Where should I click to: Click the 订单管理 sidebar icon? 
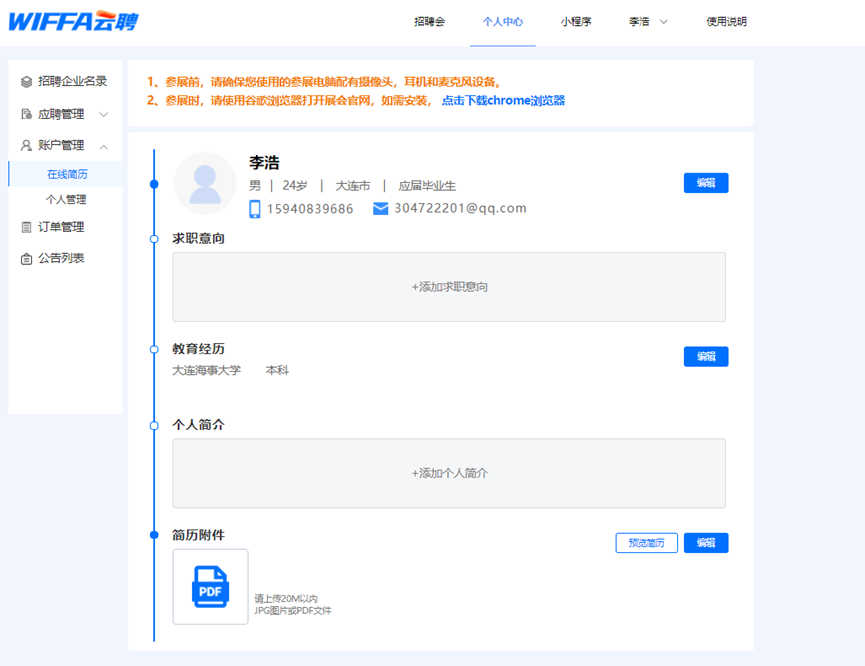27,227
